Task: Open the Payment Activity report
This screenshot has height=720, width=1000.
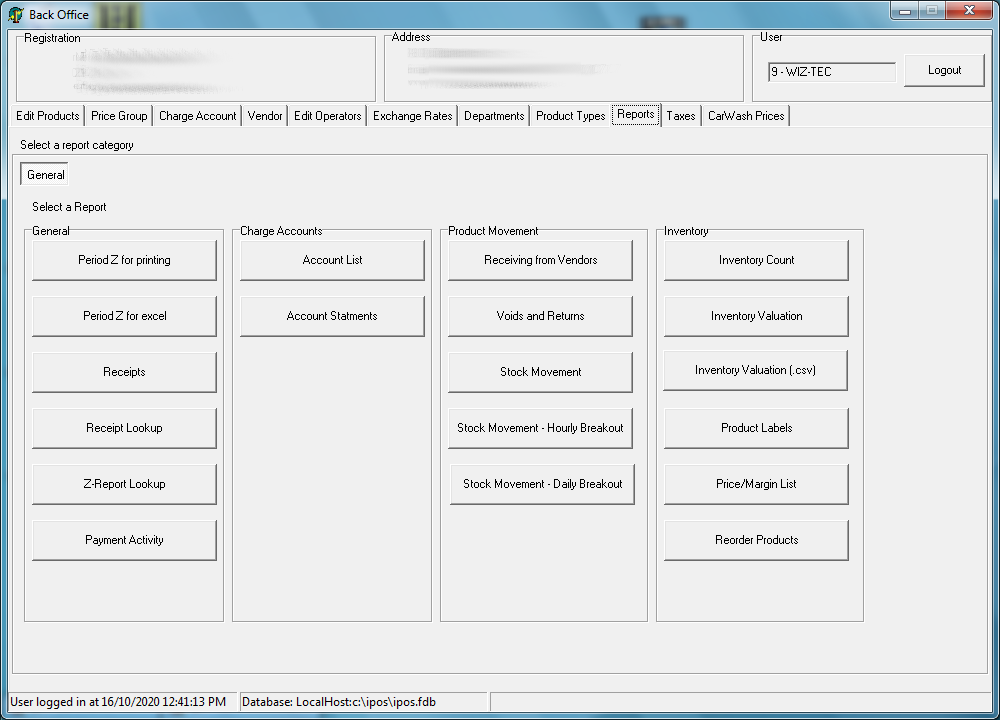Action: point(124,540)
